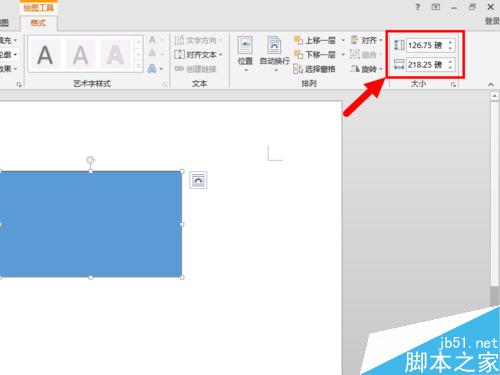Click the width icon beside 218.25
This screenshot has width=500, height=375.
click(x=399, y=65)
